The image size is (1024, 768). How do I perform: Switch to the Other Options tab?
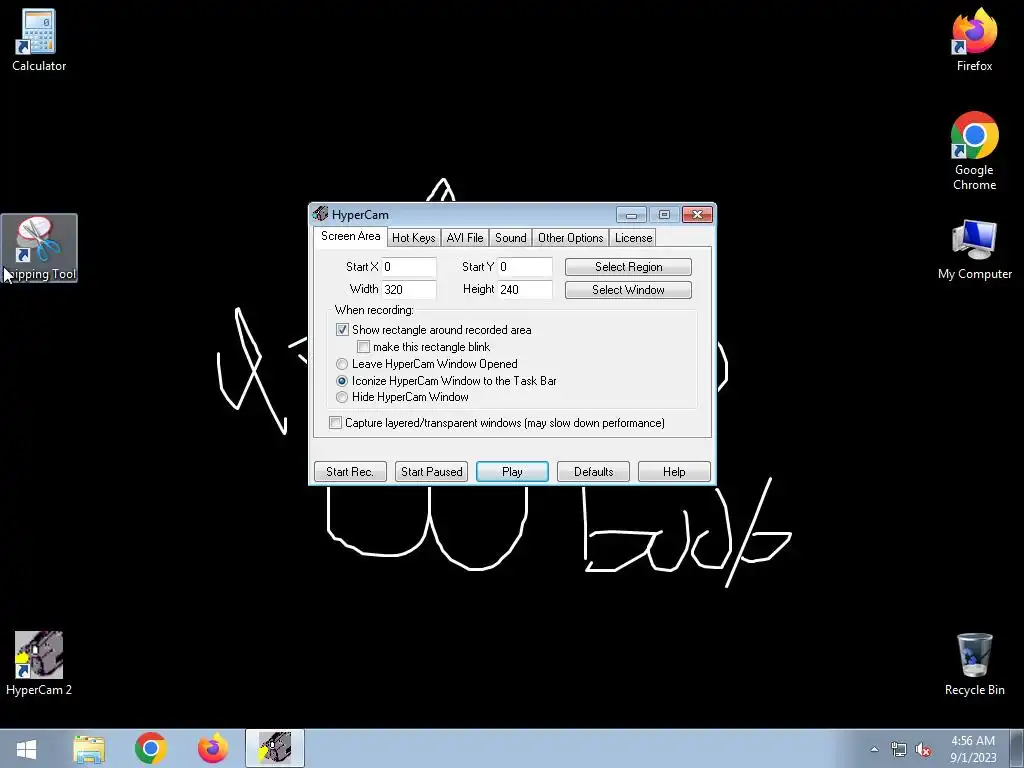pyautogui.click(x=571, y=238)
